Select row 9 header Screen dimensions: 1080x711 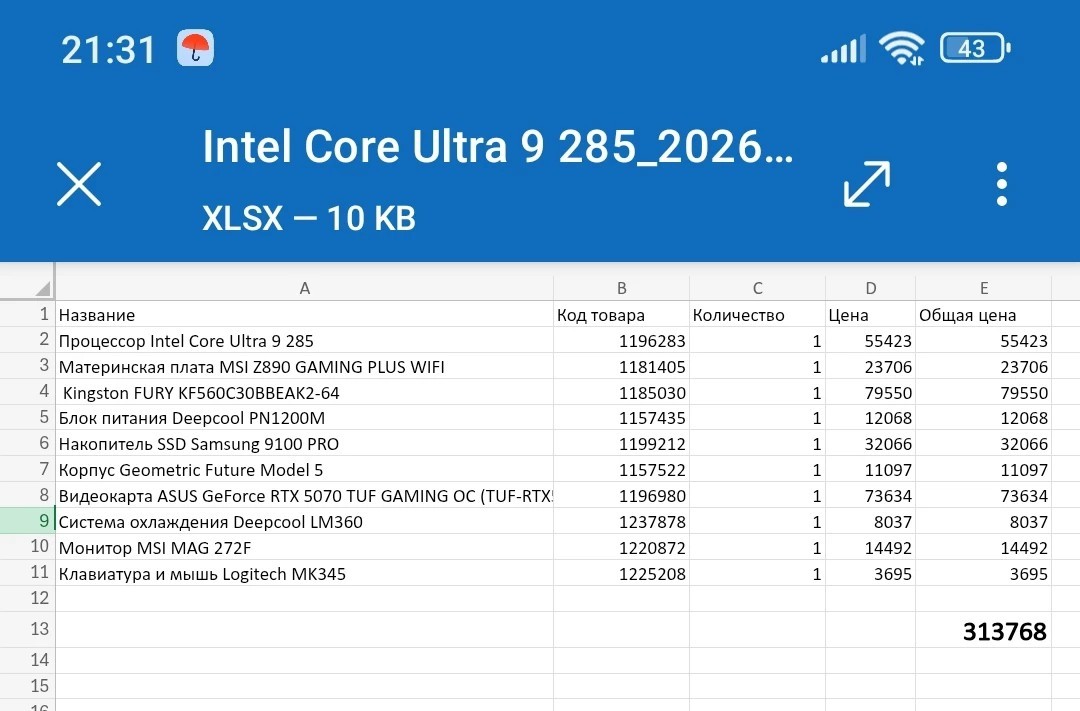pos(28,521)
